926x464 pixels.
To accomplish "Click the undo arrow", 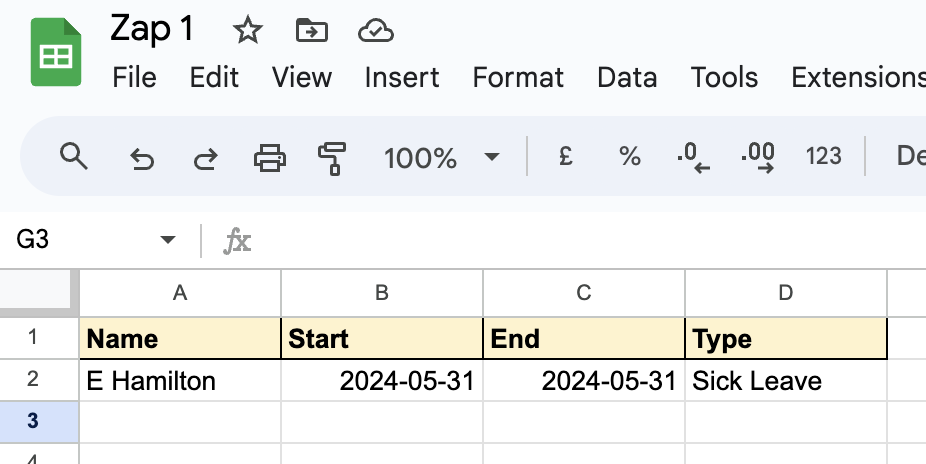I will pyautogui.click(x=142, y=158).
